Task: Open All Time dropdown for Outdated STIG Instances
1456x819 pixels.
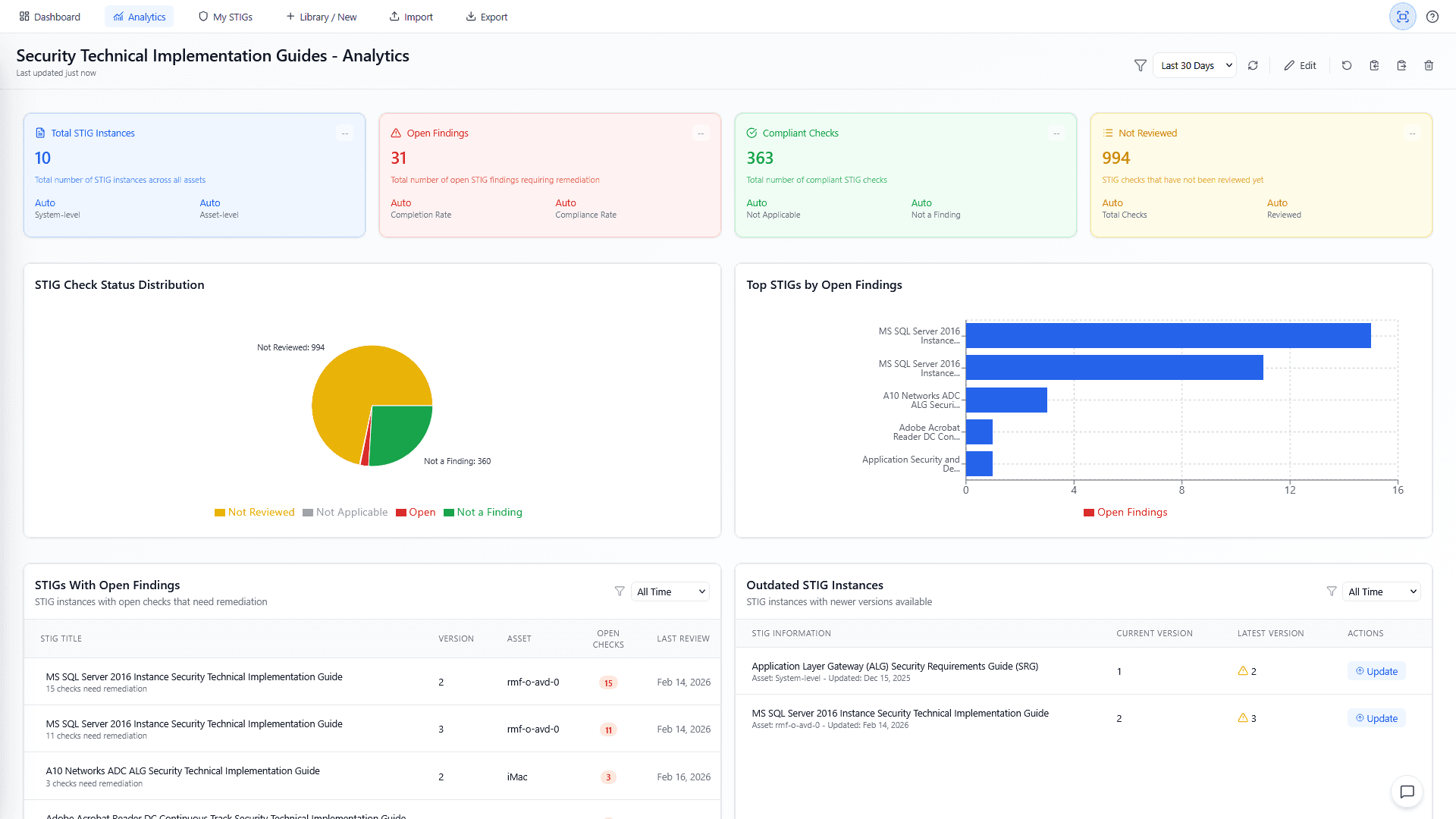Action: tap(1381, 591)
